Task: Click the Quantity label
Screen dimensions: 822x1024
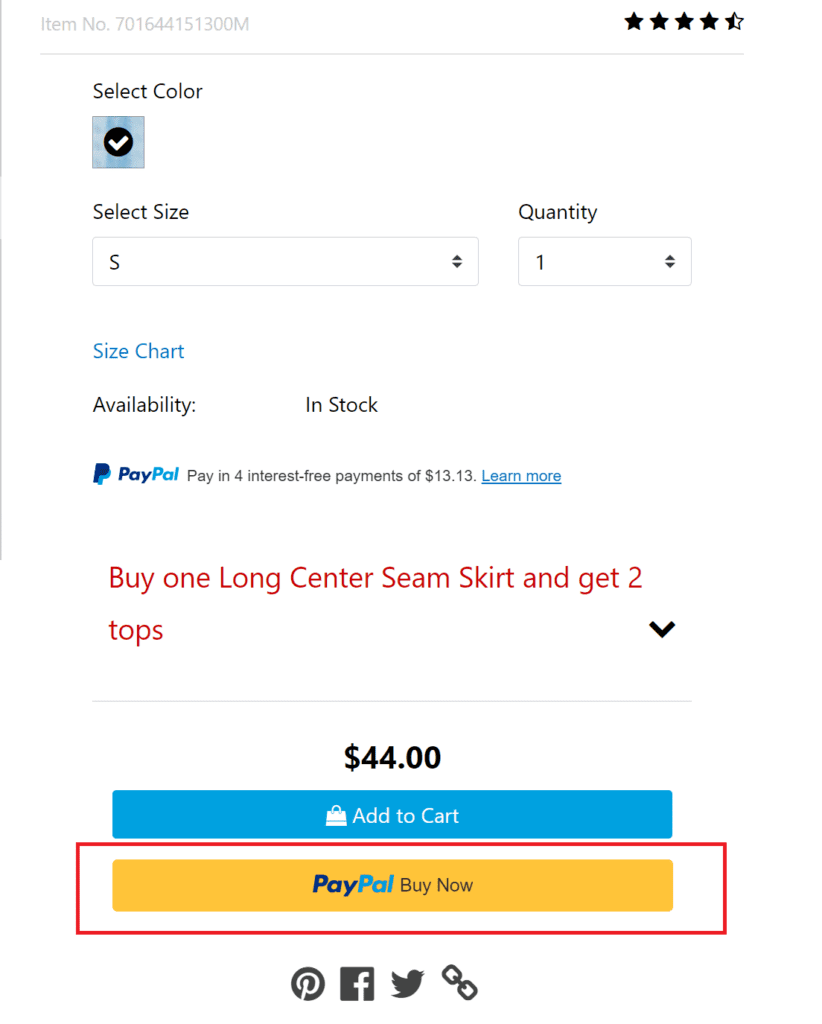Action: tap(557, 212)
